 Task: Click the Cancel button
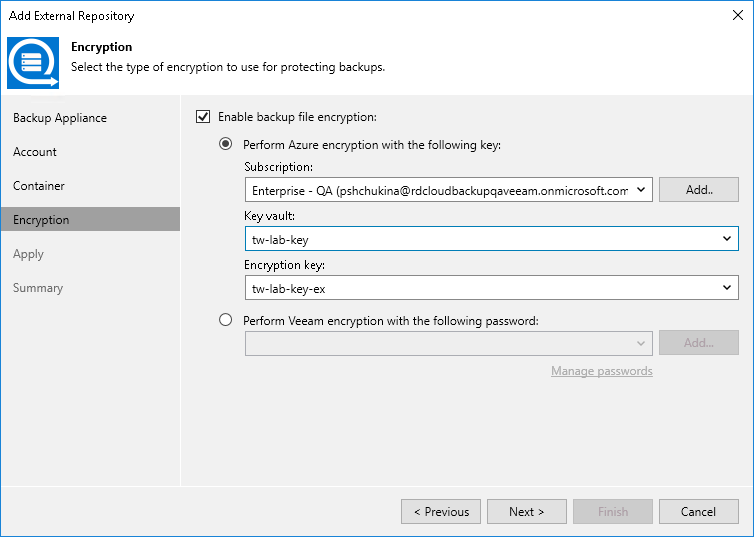[x=699, y=512]
